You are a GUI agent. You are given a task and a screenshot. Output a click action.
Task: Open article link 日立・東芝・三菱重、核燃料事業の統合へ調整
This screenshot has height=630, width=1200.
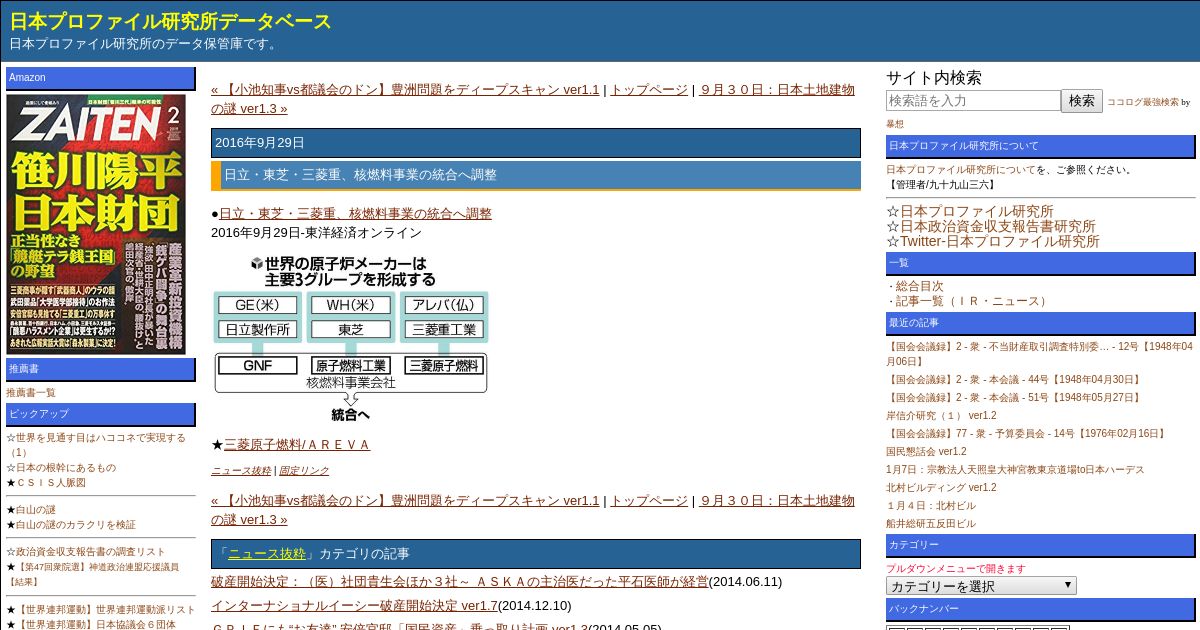355,213
